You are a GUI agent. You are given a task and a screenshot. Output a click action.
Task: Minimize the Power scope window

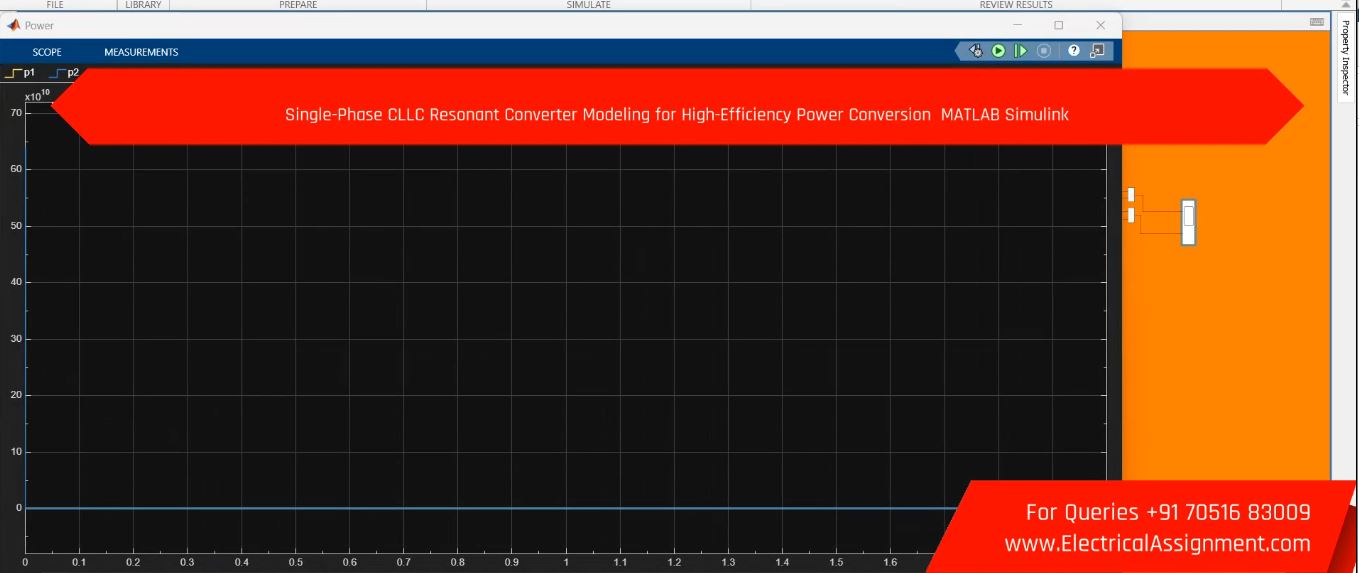(x=1018, y=25)
